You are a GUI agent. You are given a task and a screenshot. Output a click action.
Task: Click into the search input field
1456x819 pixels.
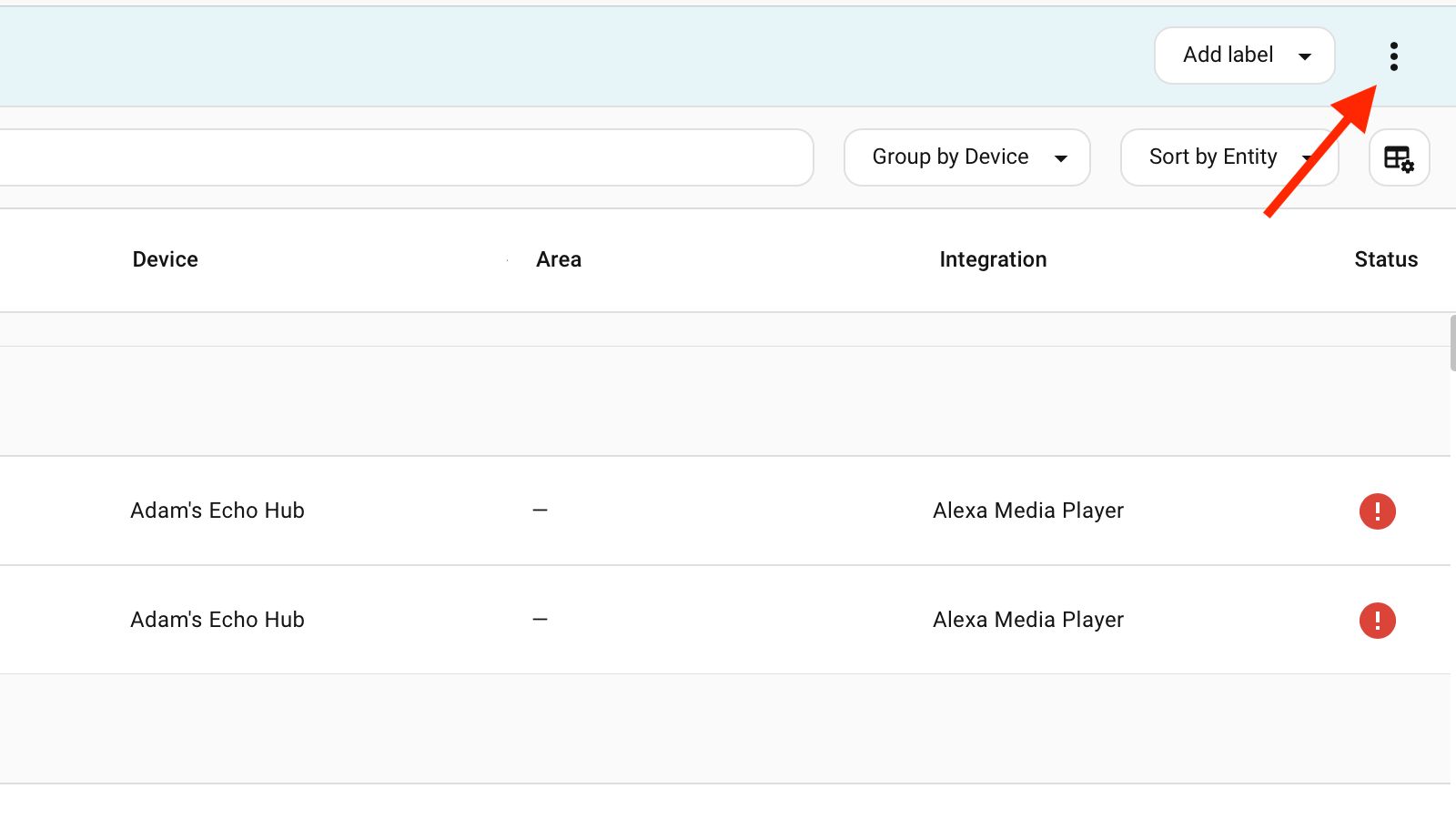click(x=405, y=157)
